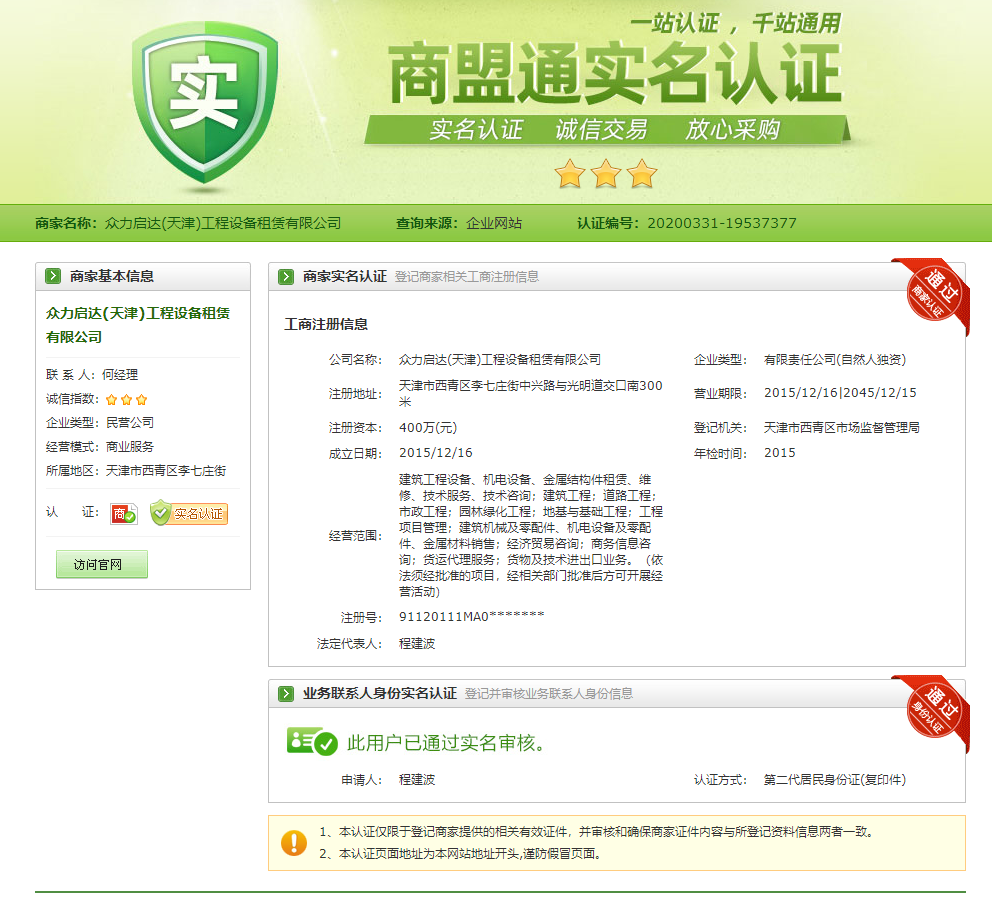Image resolution: width=992 pixels, height=905 pixels.
Task: Click the 登记并审核业务联系人身份信息 subtitle
Action: (x=549, y=694)
